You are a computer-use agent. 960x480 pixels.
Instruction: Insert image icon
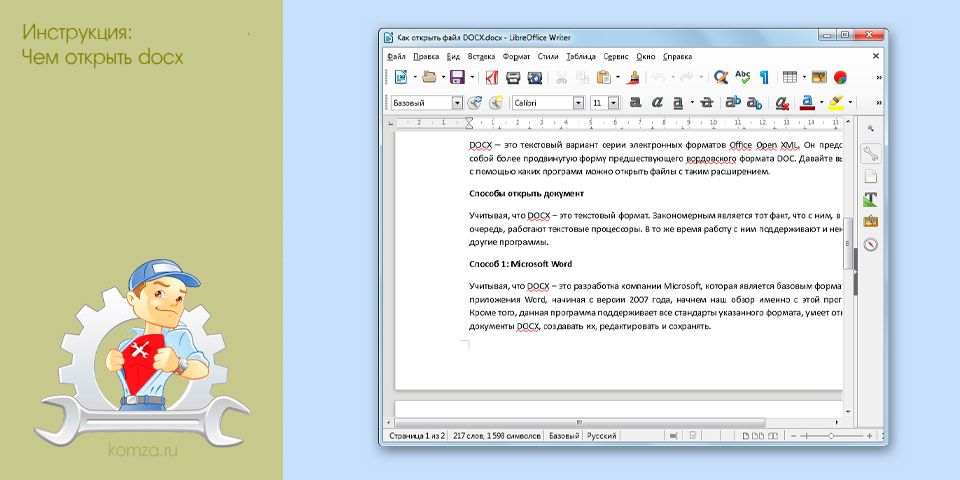click(x=819, y=77)
